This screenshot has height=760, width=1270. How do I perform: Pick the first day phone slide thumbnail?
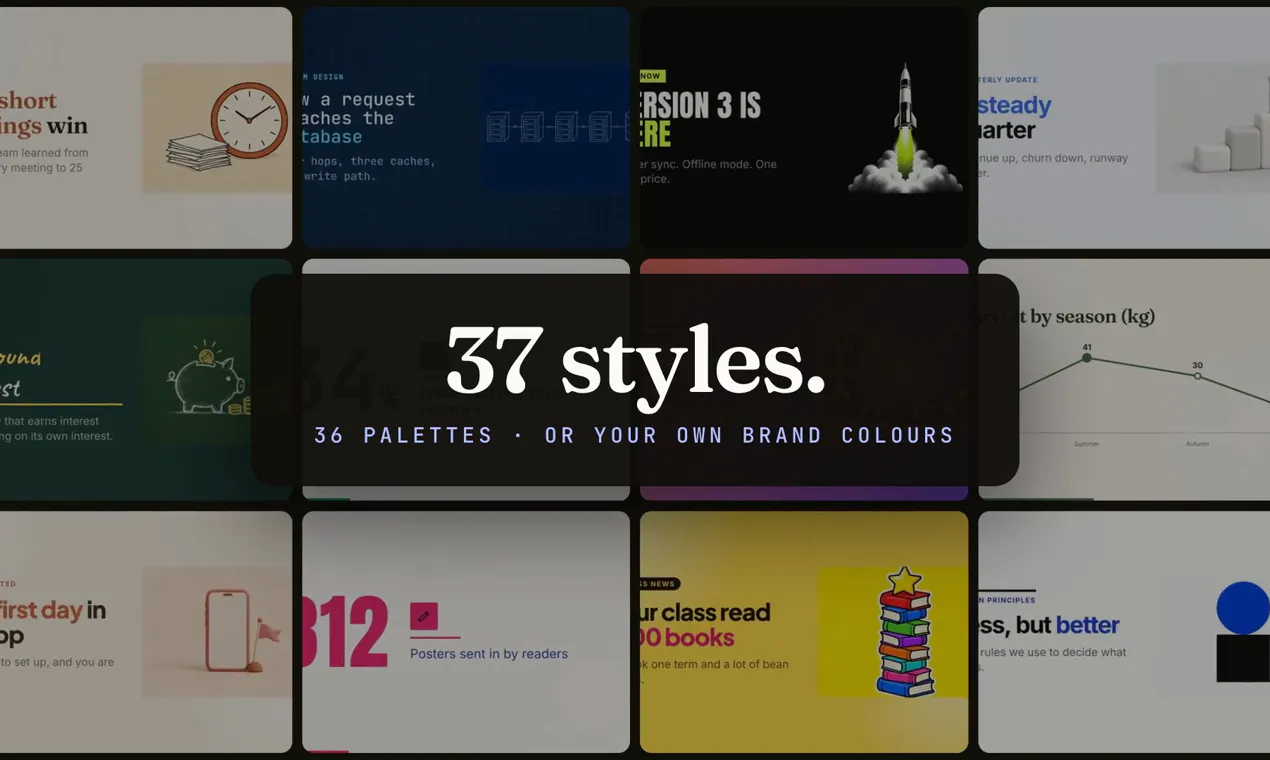(x=146, y=632)
